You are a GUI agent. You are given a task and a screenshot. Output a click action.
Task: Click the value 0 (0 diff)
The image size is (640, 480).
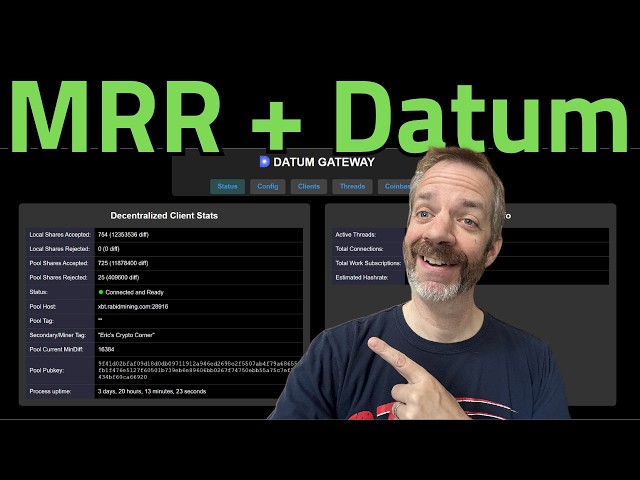point(109,249)
